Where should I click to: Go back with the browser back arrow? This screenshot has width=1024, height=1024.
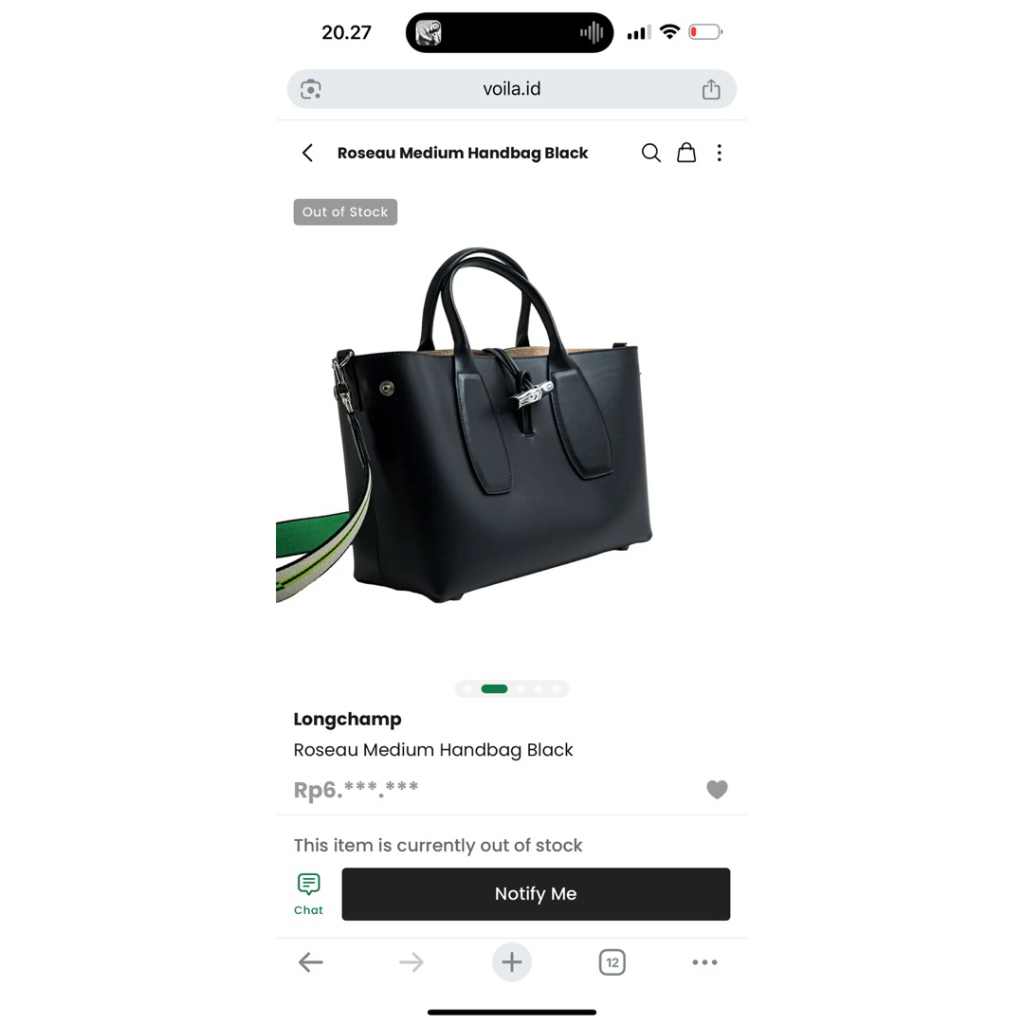(311, 962)
